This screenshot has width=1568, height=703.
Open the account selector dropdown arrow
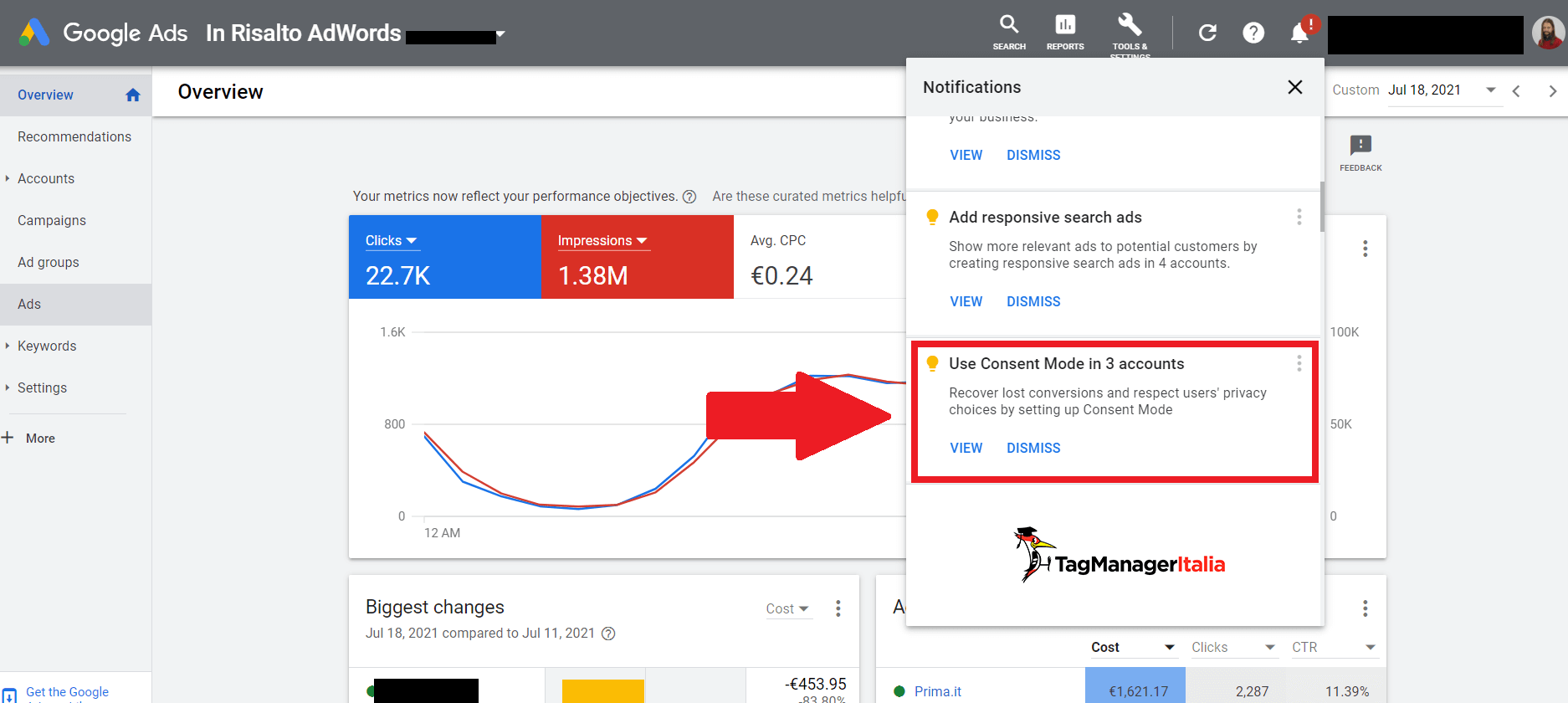(x=500, y=34)
